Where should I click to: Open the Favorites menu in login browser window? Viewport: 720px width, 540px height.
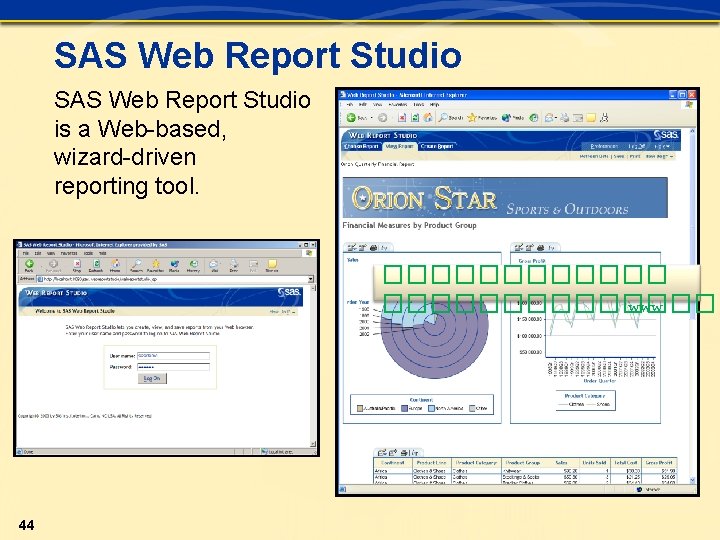coord(69,253)
